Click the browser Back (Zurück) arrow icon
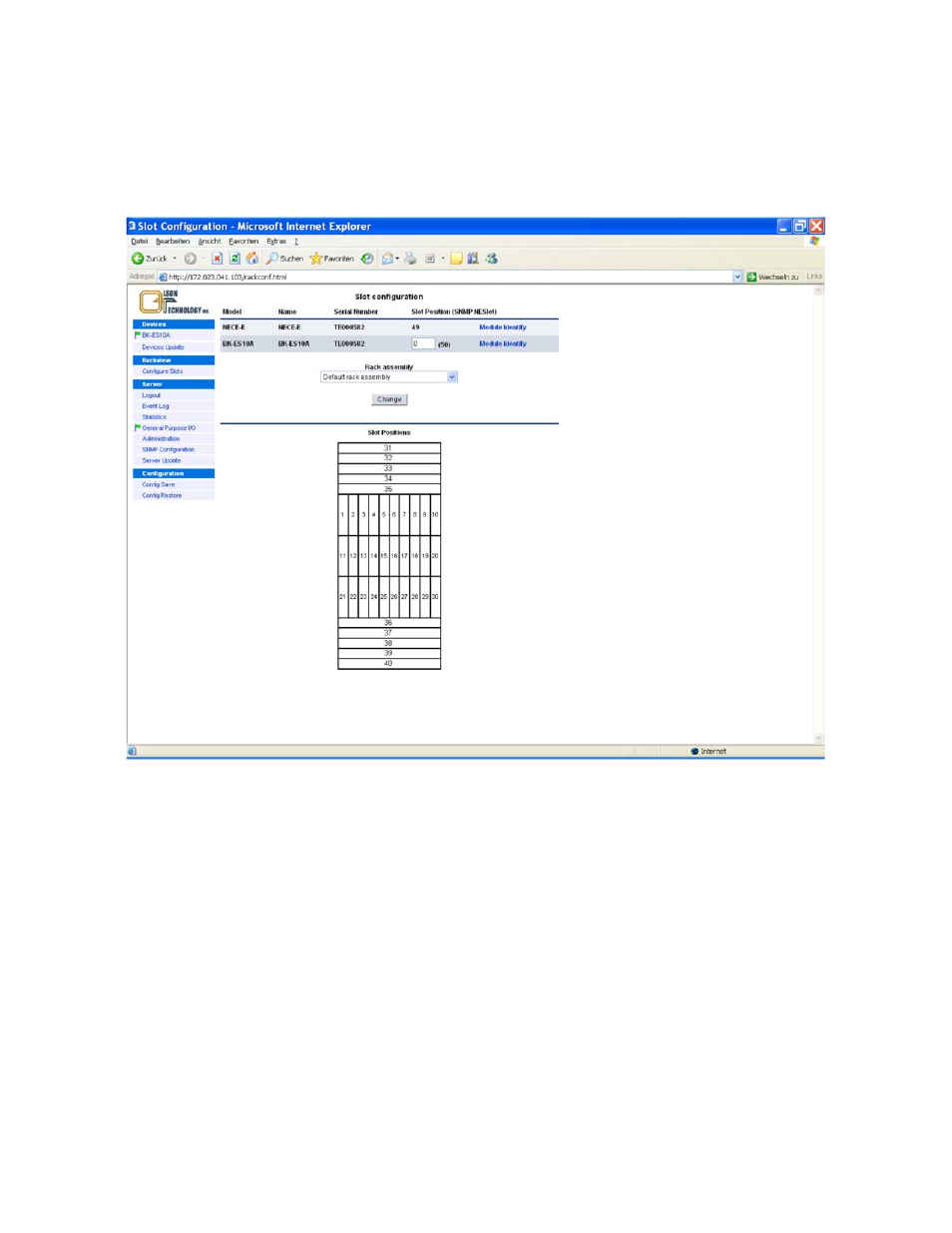Screen dimensions: 952x1233 tap(139, 259)
